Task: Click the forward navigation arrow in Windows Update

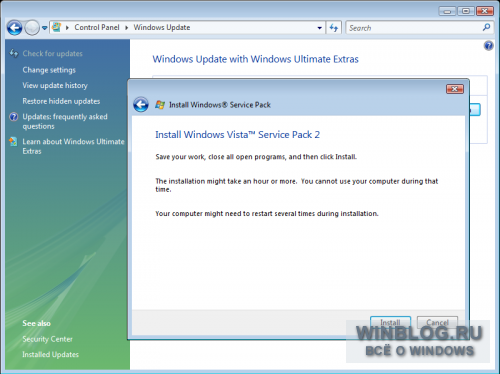Action: tap(32, 28)
